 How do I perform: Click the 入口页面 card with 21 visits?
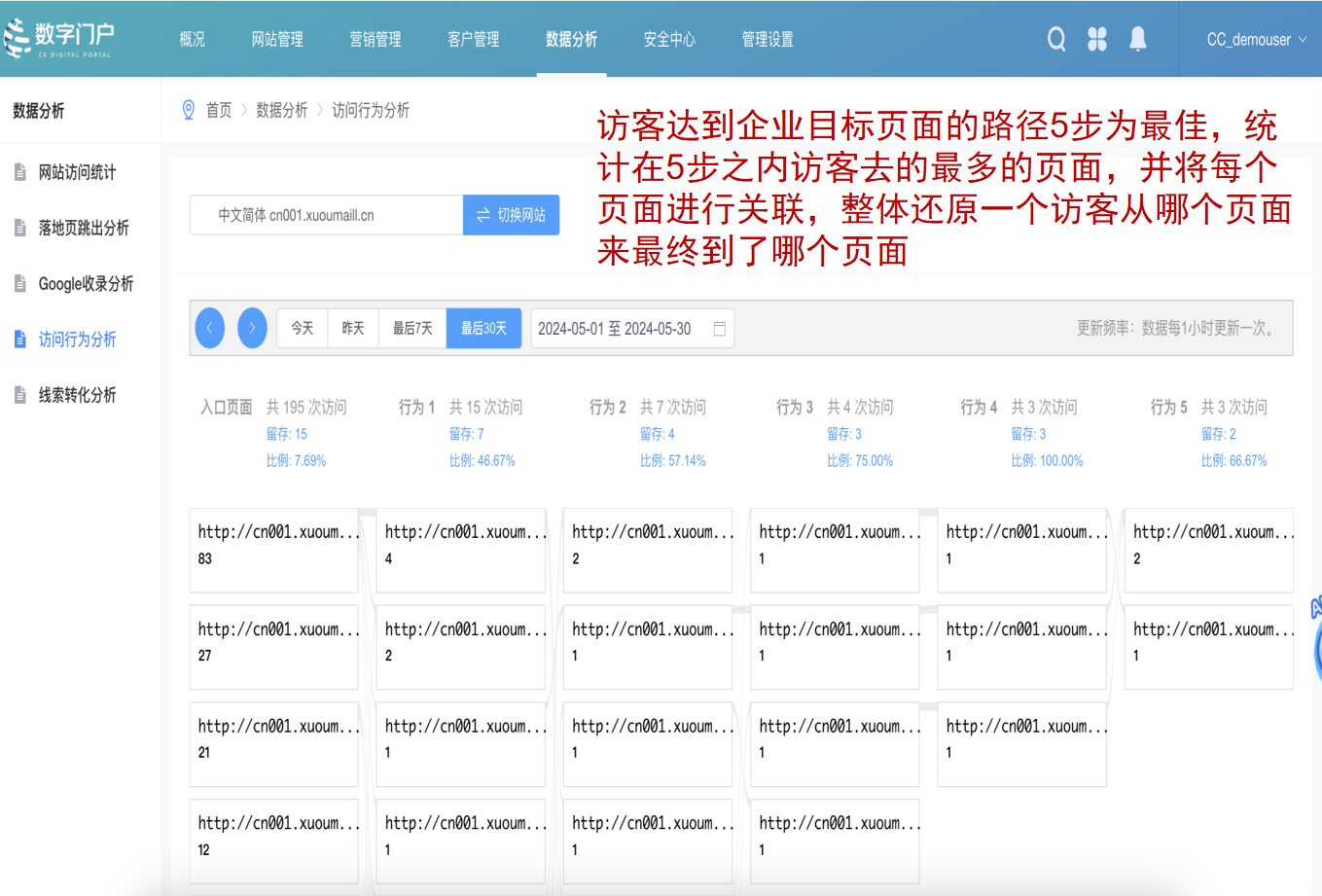click(x=274, y=744)
